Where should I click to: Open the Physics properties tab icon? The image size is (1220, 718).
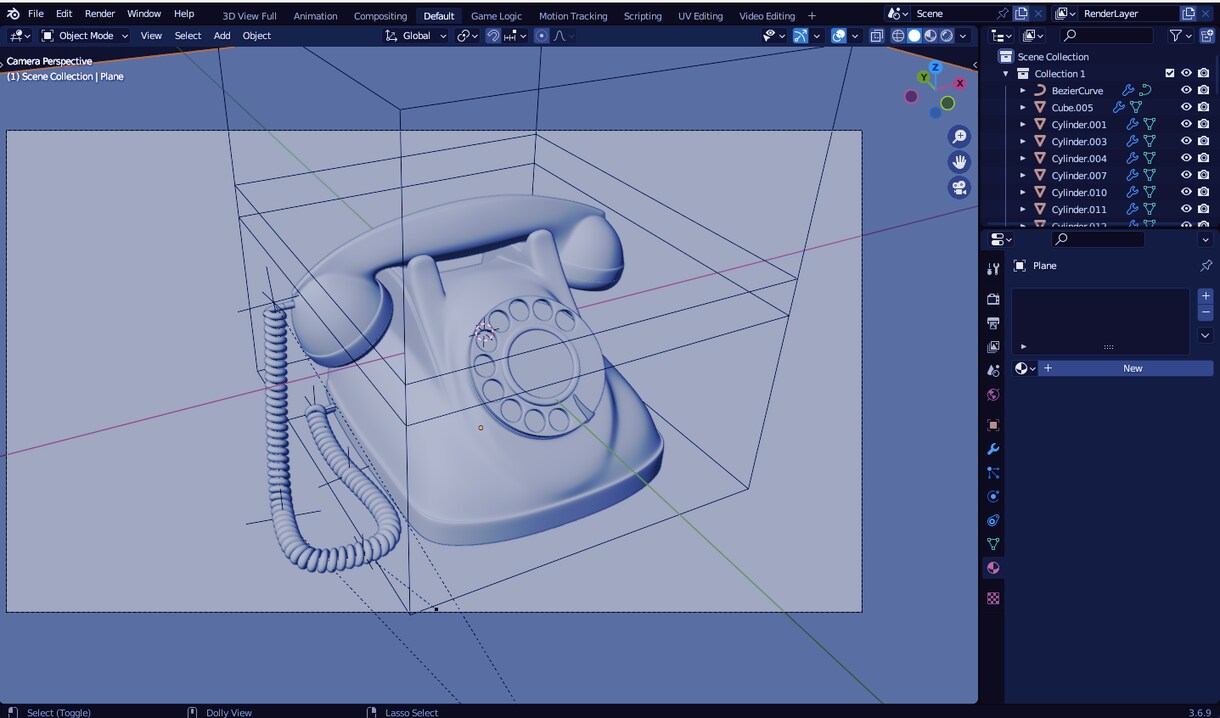993,497
